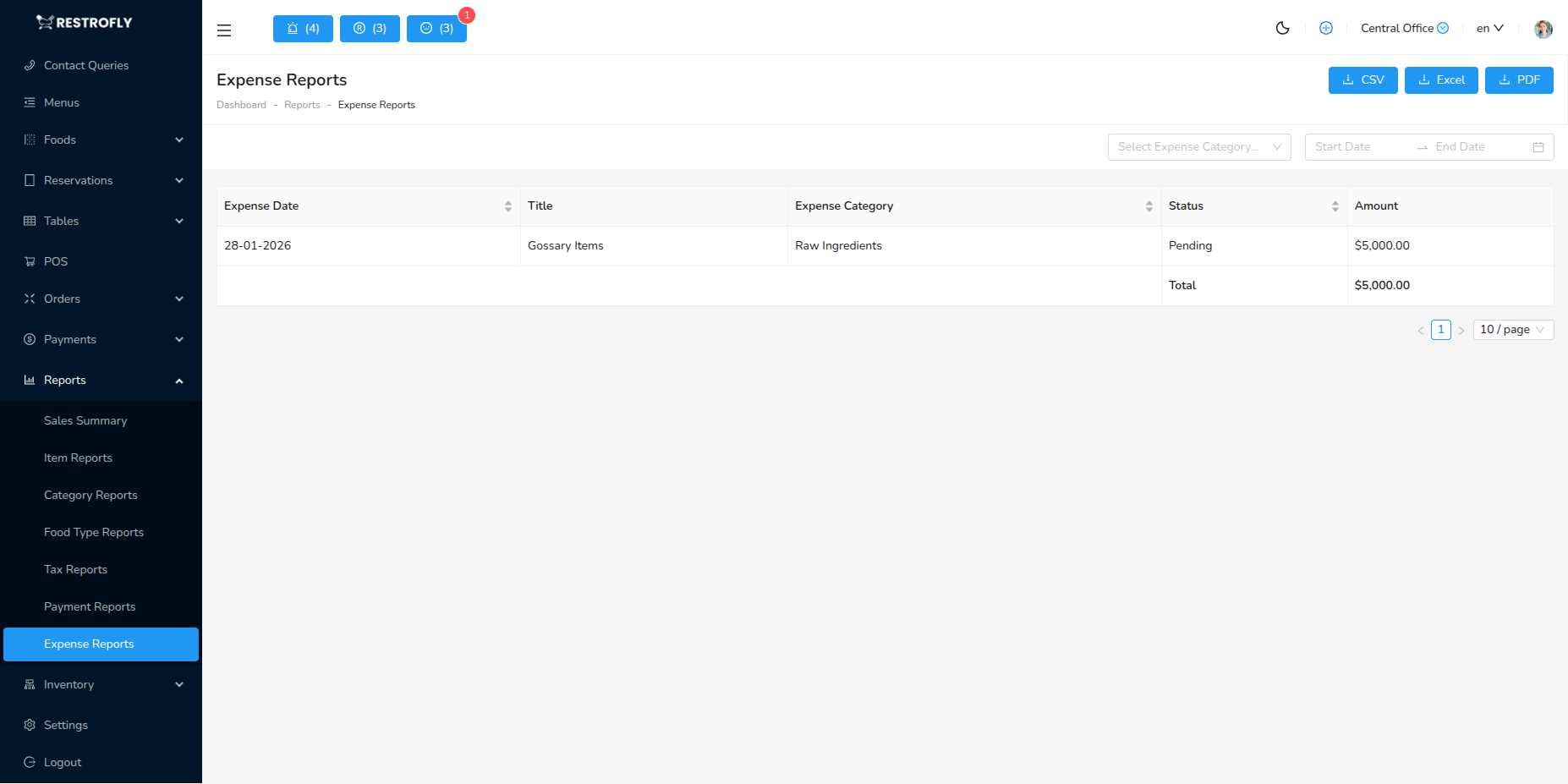
Task: Click the hamburger menu icon
Action: tap(224, 30)
